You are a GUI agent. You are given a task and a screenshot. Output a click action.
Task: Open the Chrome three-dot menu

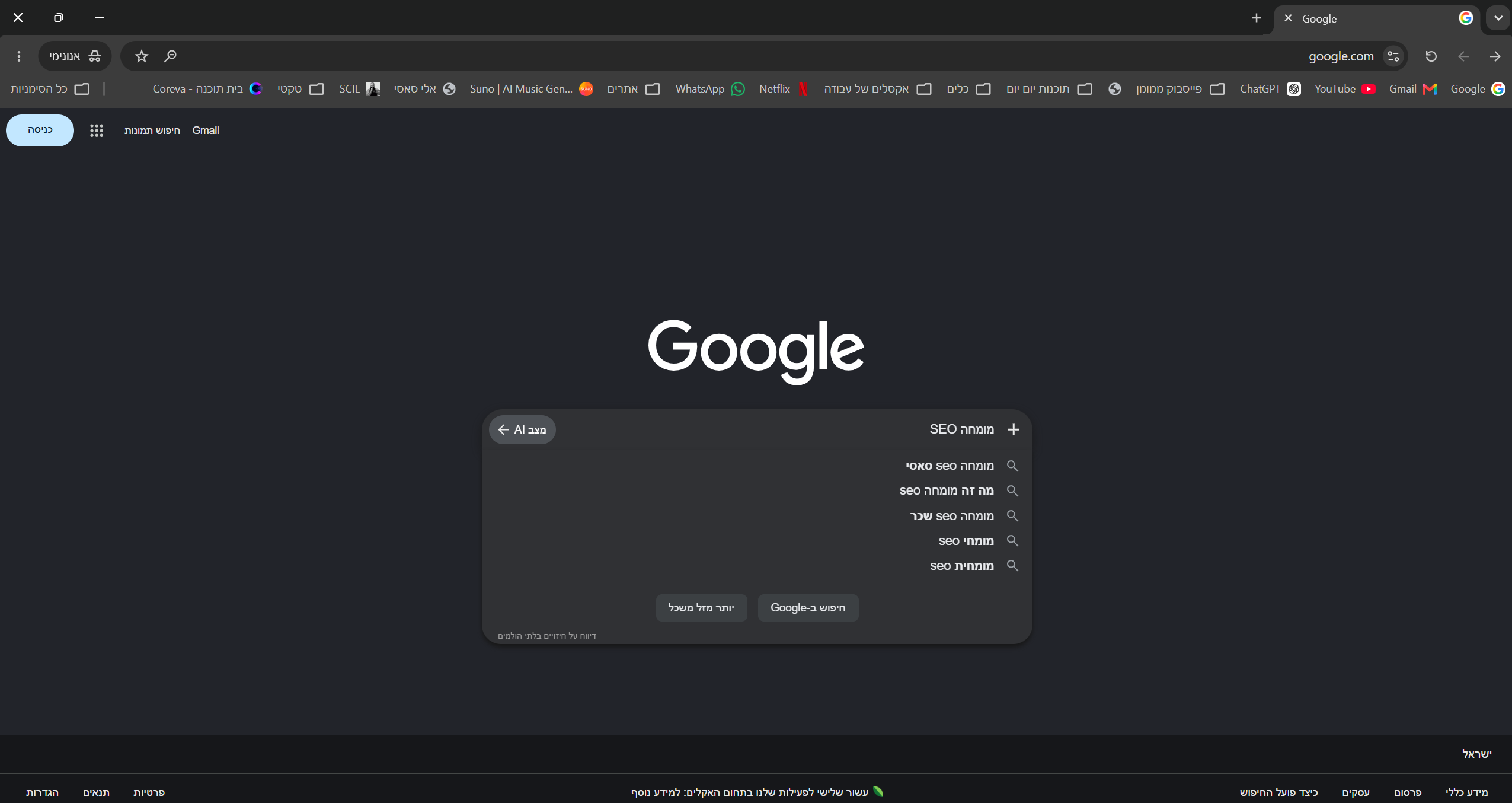tap(19, 56)
